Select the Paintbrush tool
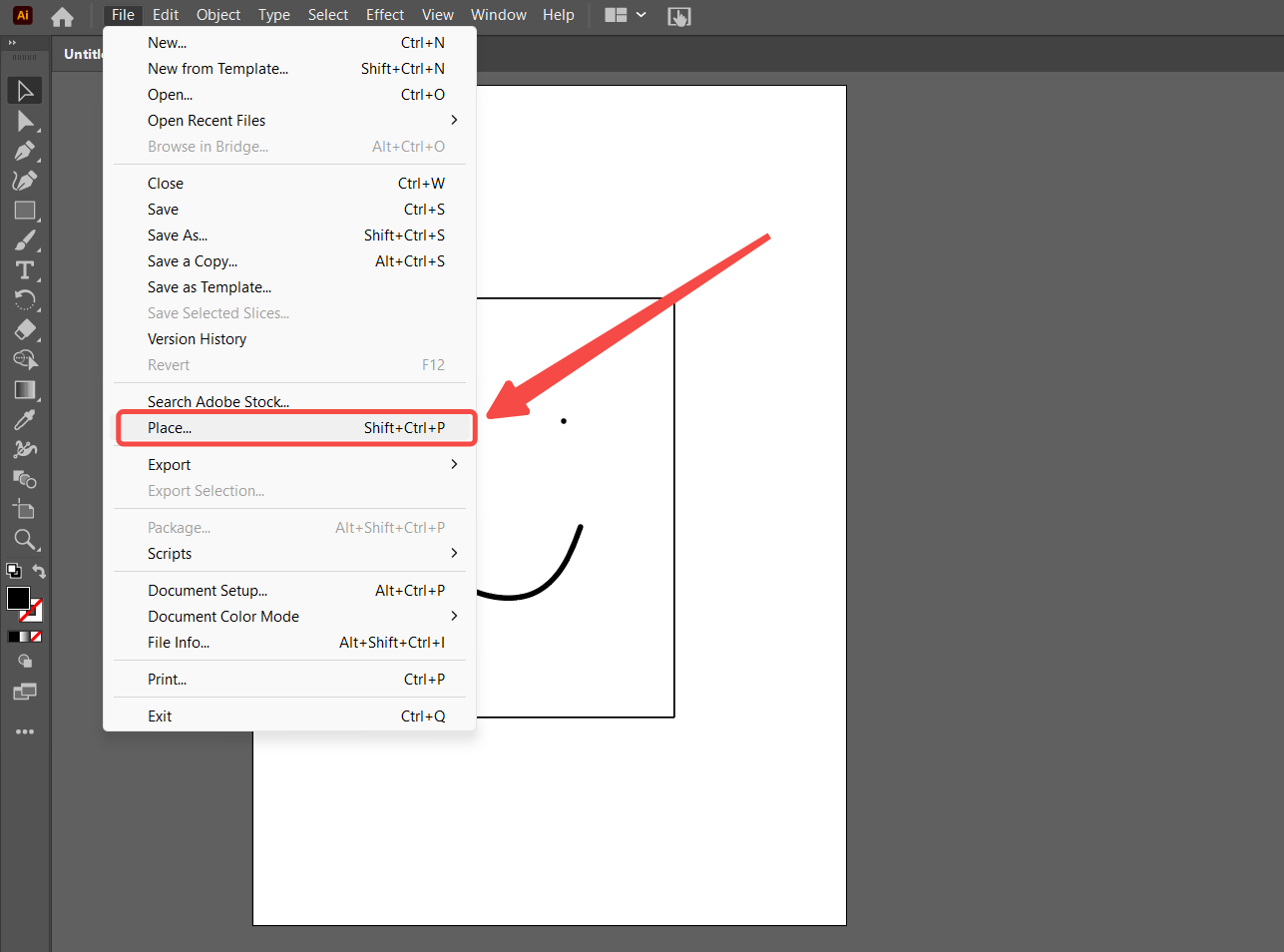Screen dimensions: 1284x952 (x=25, y=240)
